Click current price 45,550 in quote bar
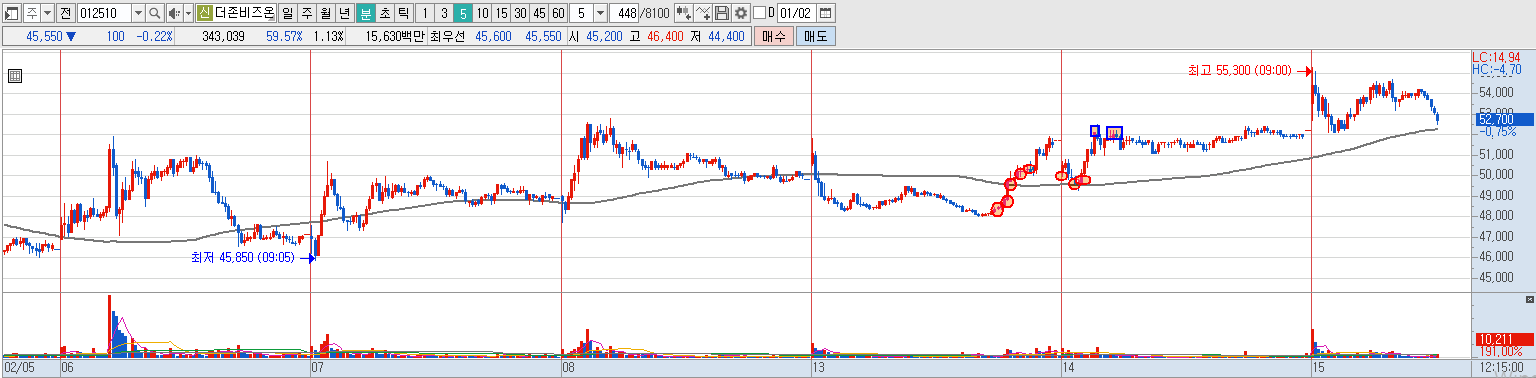The width and height of the screenshot is (1536, 378). coord(44,36)
